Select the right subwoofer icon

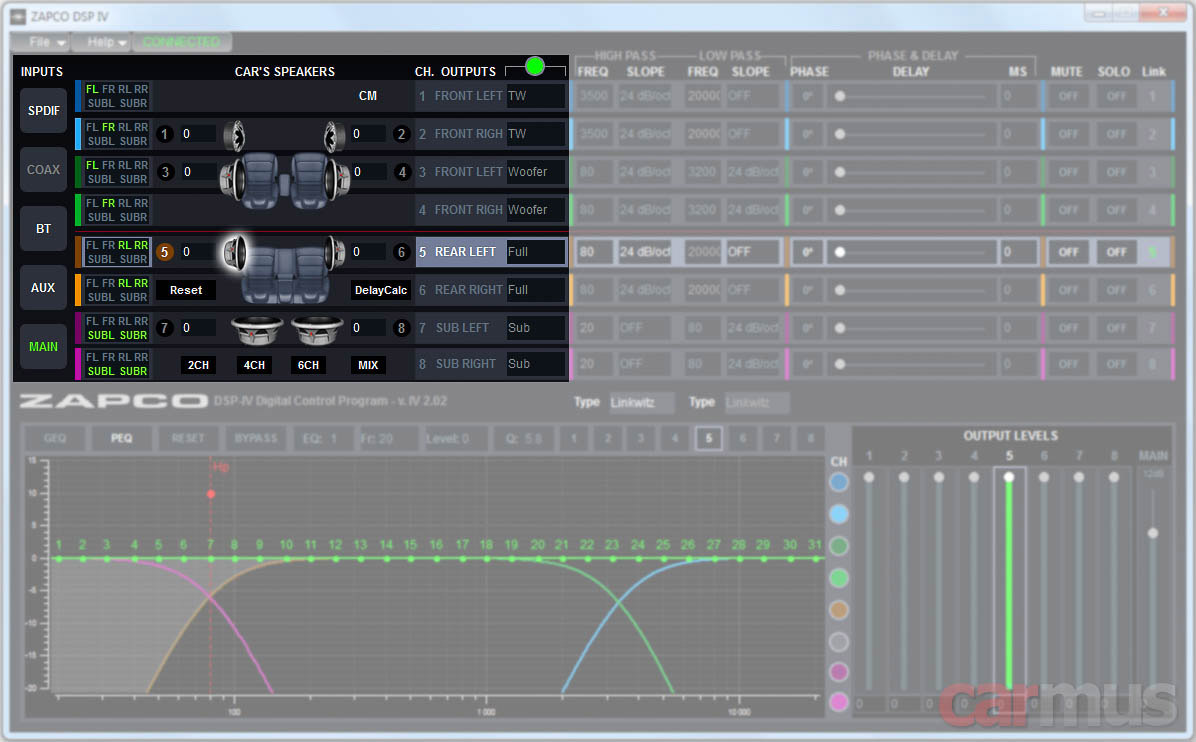pos(317,329)
